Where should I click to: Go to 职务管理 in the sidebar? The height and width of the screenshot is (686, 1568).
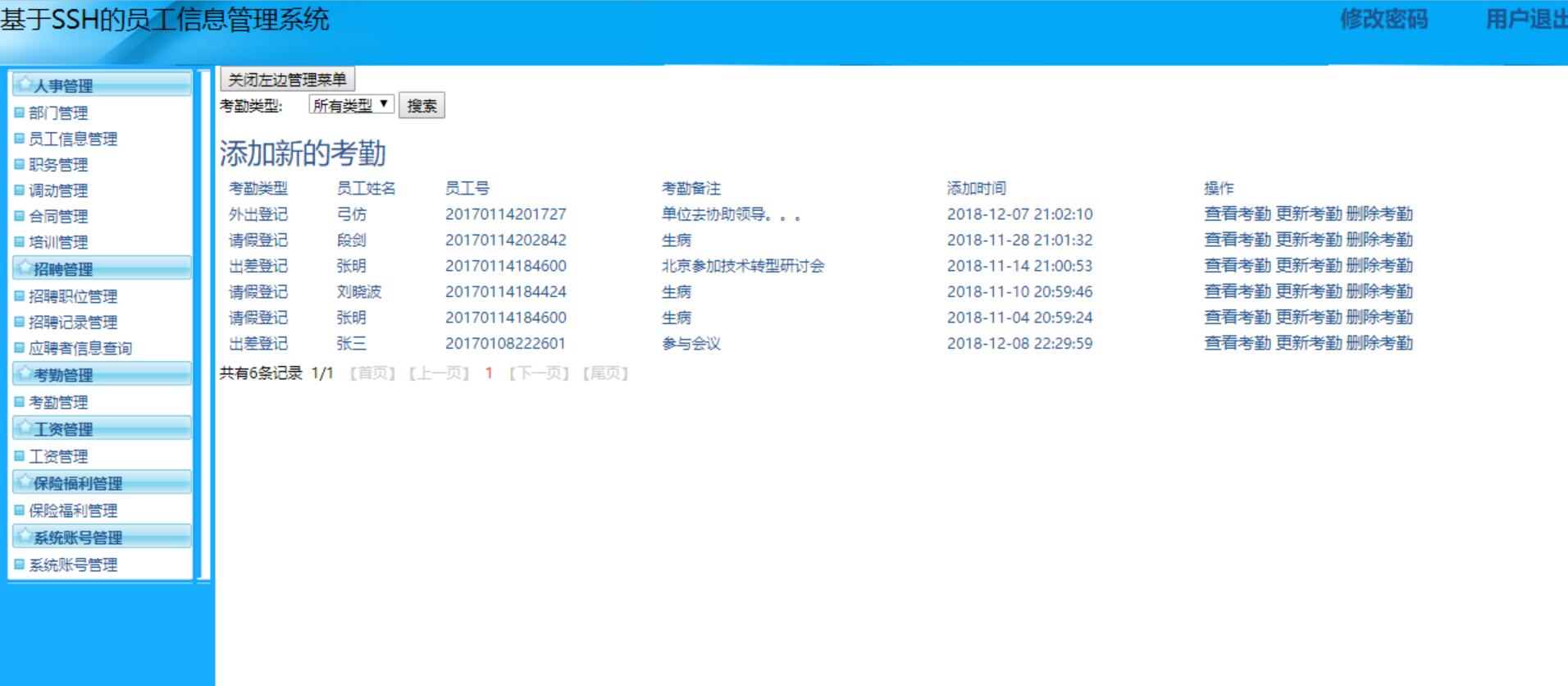coord(58,165)
